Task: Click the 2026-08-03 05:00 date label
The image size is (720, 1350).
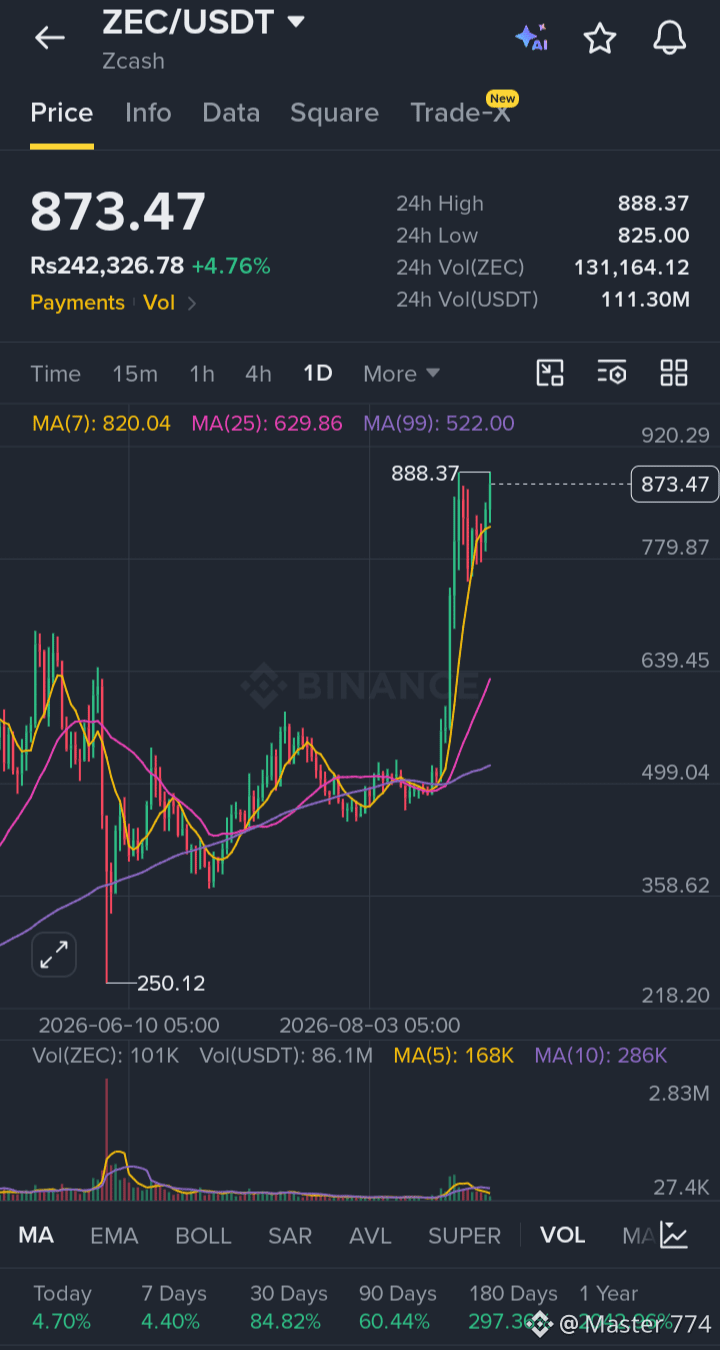Action: pos(370,1025)
